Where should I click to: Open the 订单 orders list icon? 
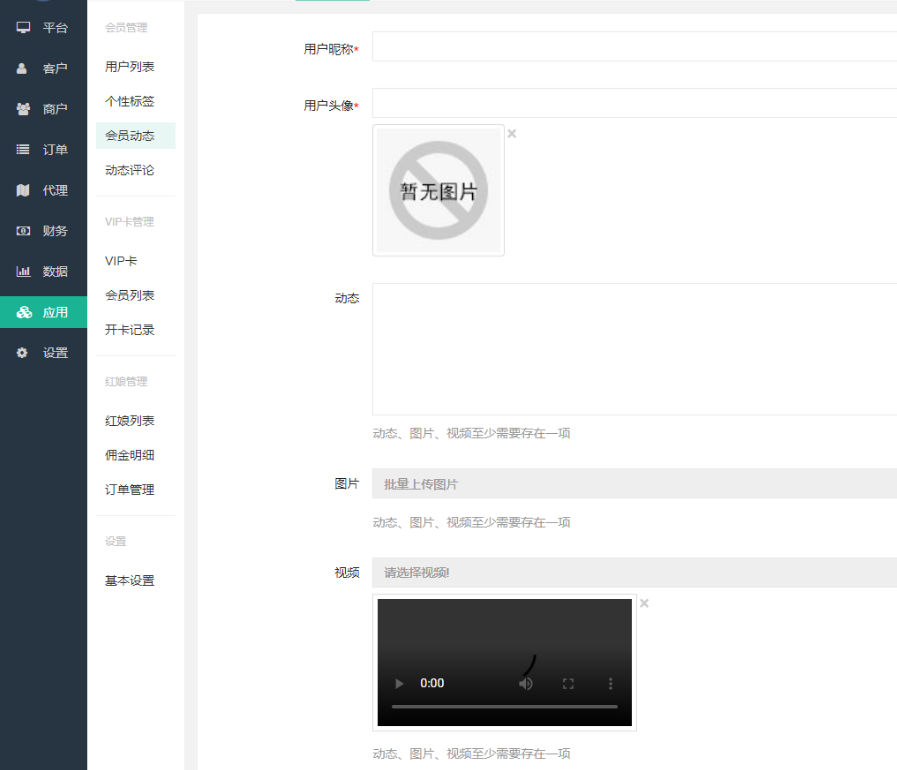[23, 149]
